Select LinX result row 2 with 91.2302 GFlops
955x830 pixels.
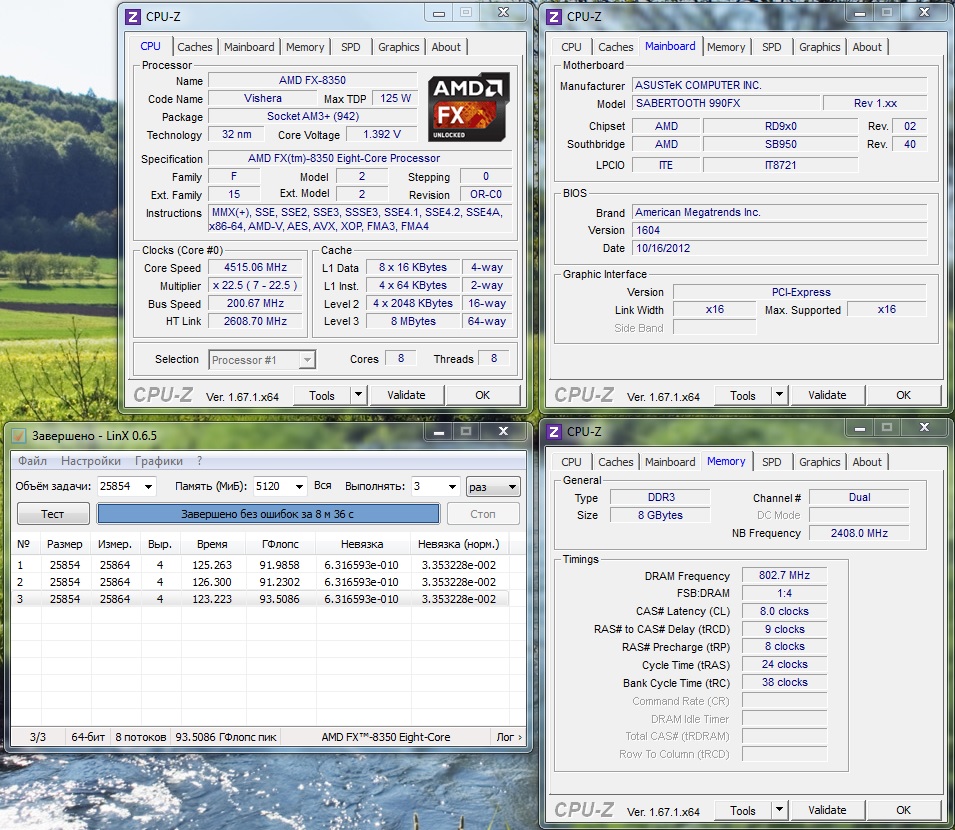coord(260,582)
